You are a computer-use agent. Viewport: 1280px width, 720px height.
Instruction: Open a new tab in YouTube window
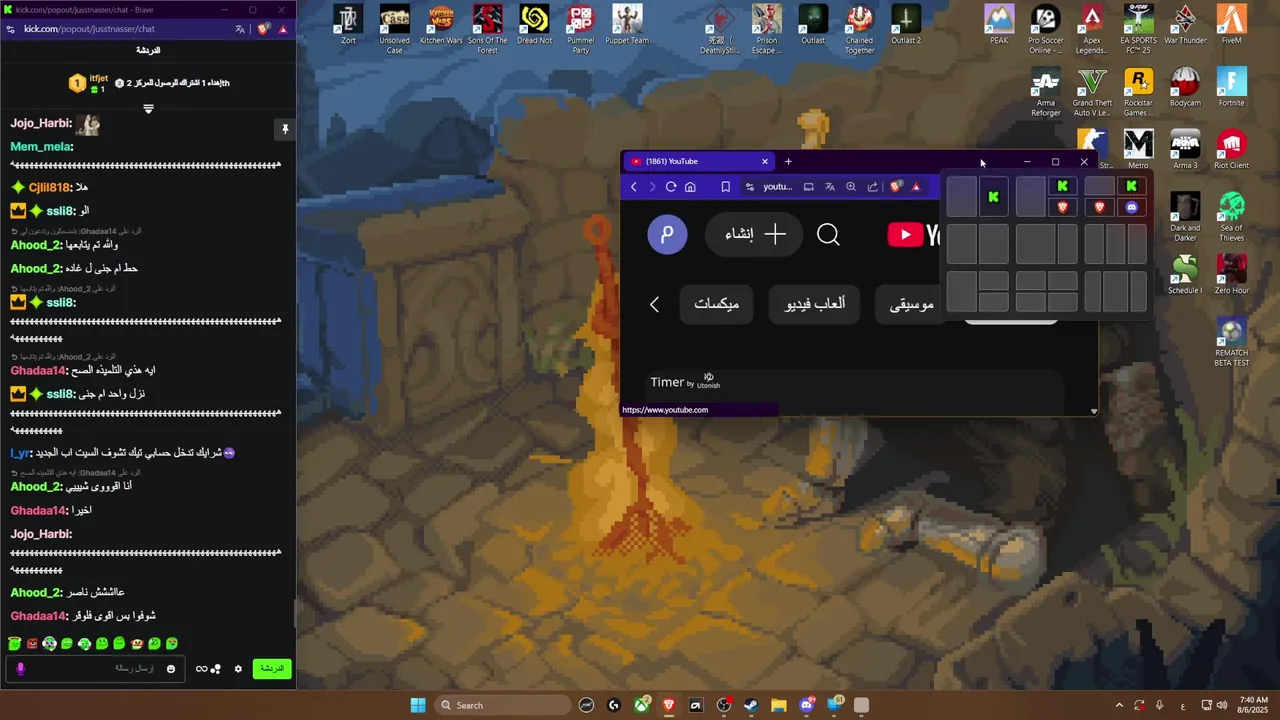pos(788,161)
